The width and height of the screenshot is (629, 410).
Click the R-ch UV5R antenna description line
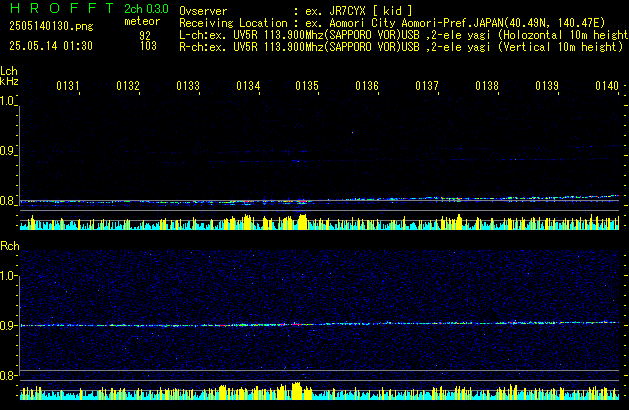coord(401,47)
